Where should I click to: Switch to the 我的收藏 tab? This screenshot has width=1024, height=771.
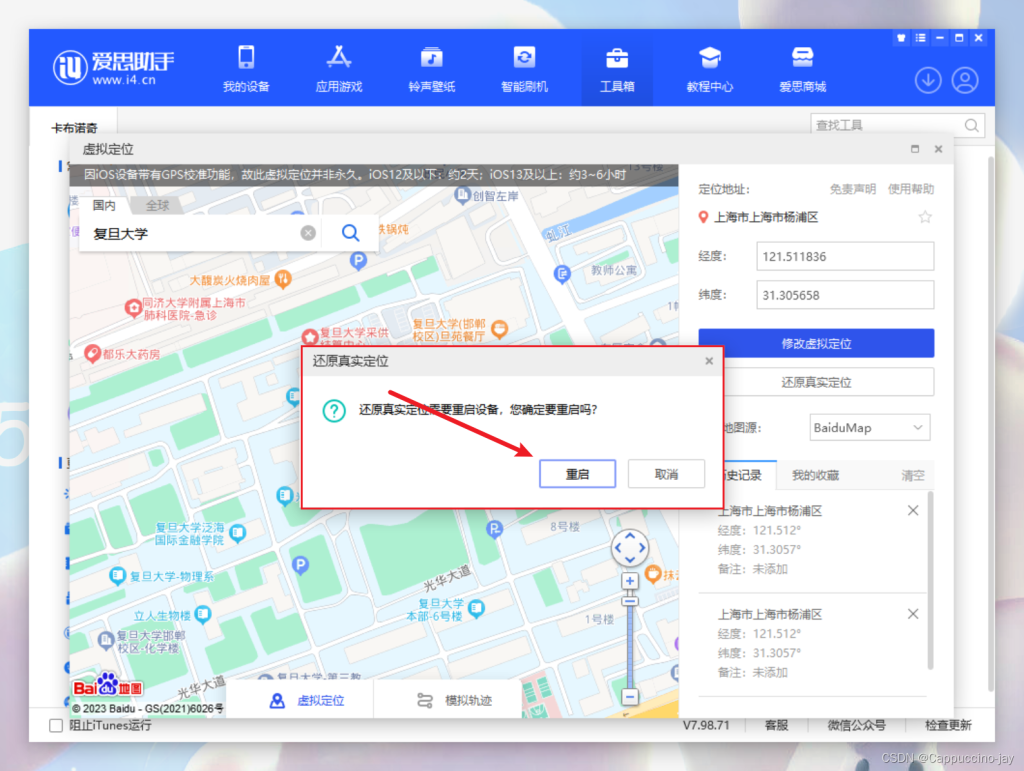point(815,475)
